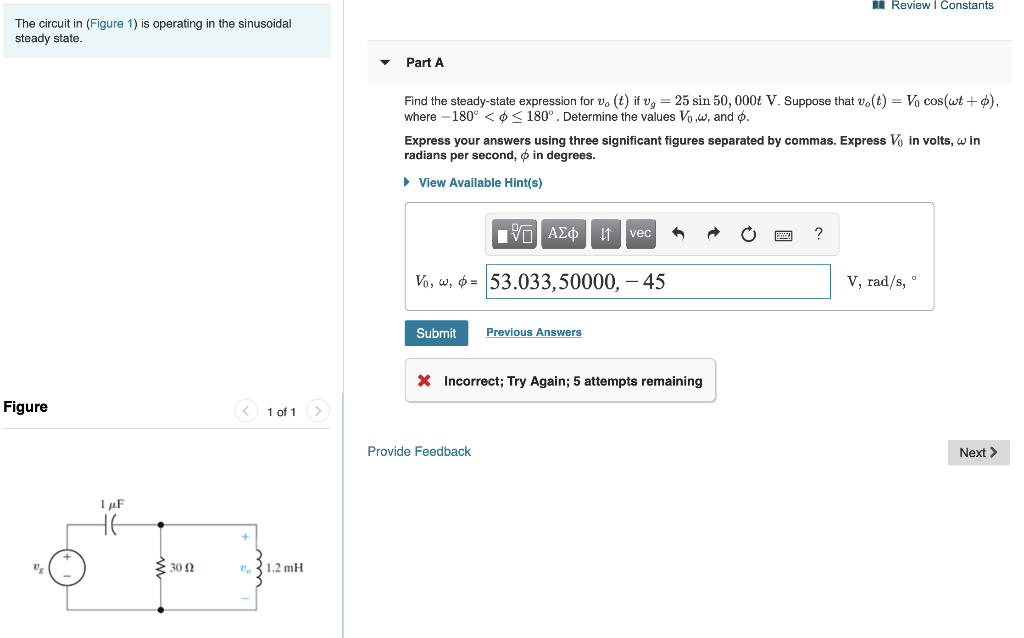Image resolution: width=1024 pixels, height=638 pixels.
Task: Click the circuit diagram figure
Action: point(168,556)
